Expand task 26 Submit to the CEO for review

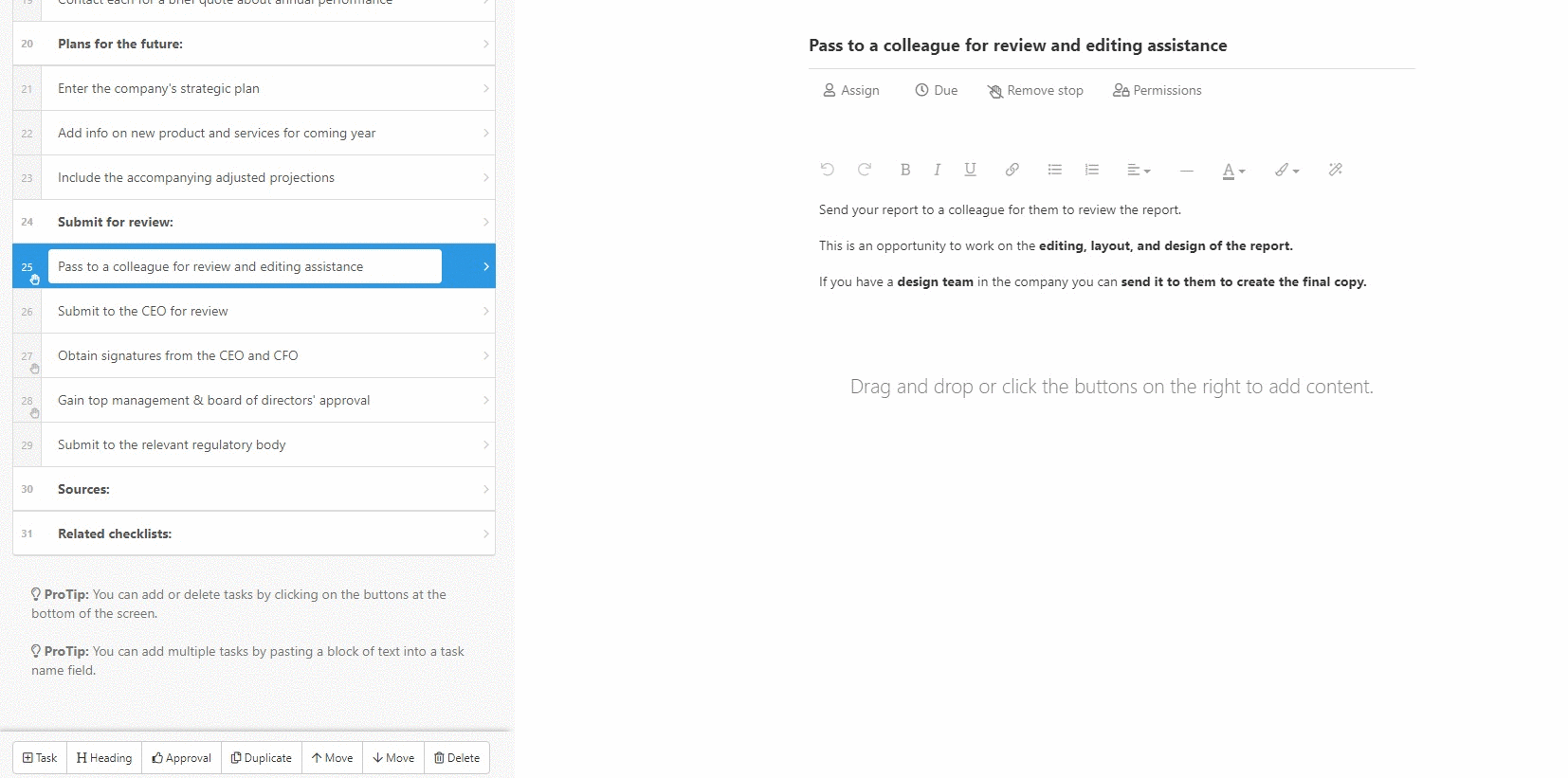coord(485,311)
